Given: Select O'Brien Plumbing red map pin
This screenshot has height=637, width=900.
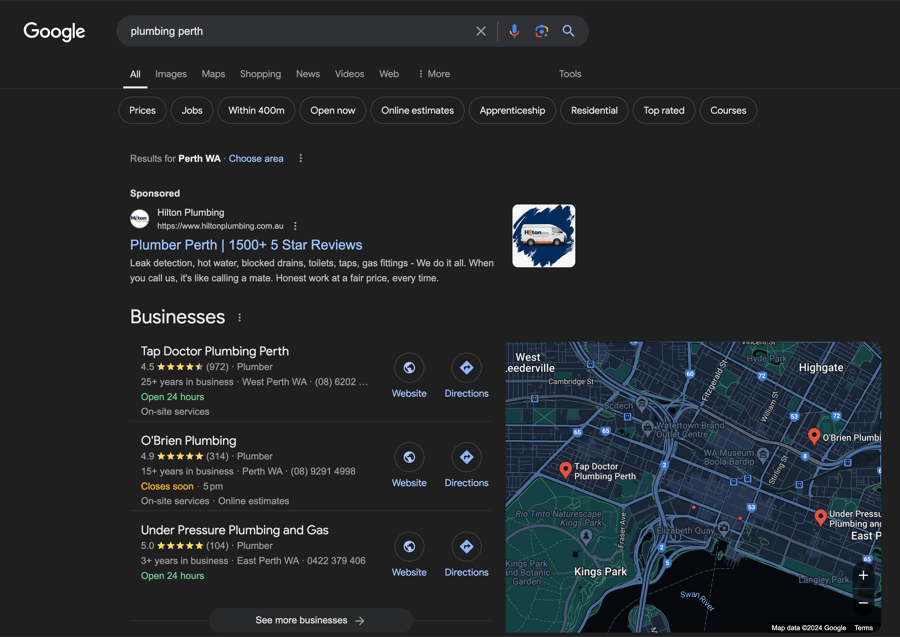Looking at the screenshot, I should [814, 437].
